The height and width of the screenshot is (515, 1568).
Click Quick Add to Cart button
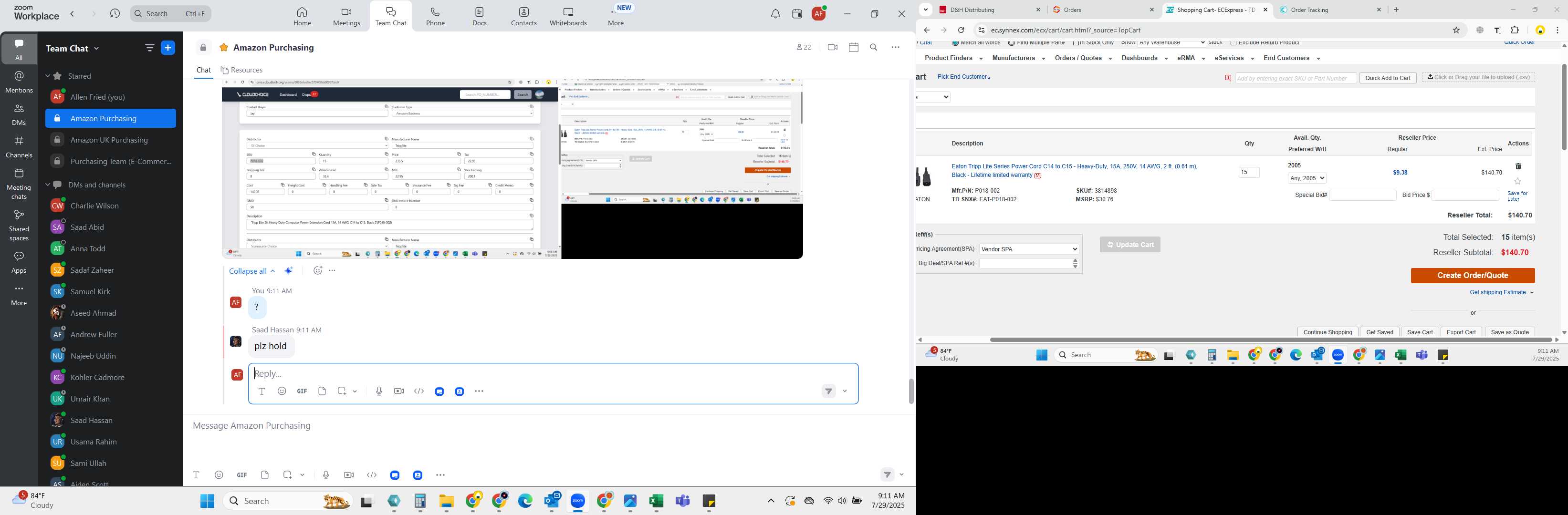pyautogui.click(x=1388, y=78)
